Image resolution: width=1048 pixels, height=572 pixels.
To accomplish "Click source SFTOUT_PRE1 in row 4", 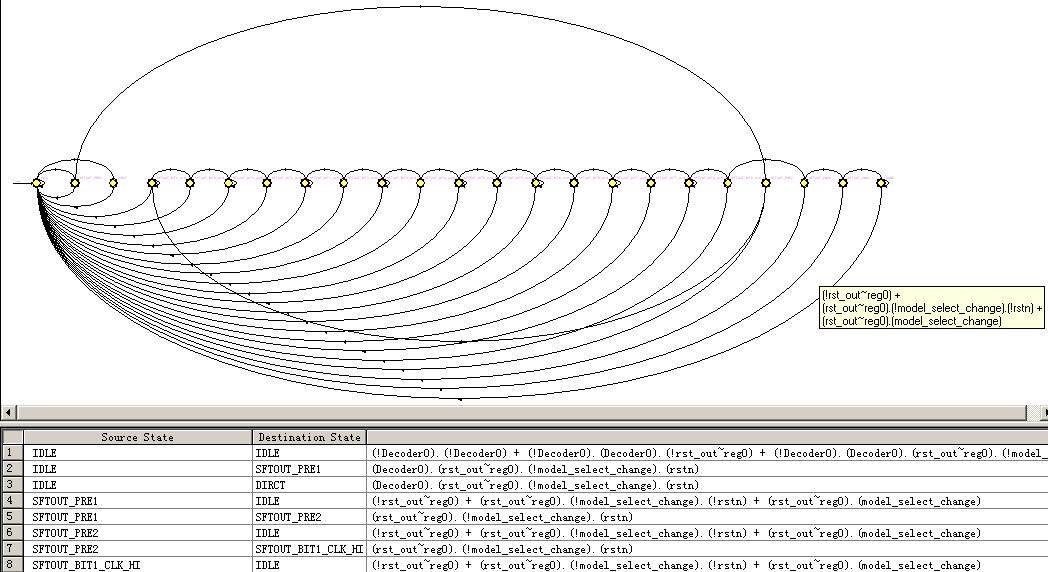I will point(138,501).
